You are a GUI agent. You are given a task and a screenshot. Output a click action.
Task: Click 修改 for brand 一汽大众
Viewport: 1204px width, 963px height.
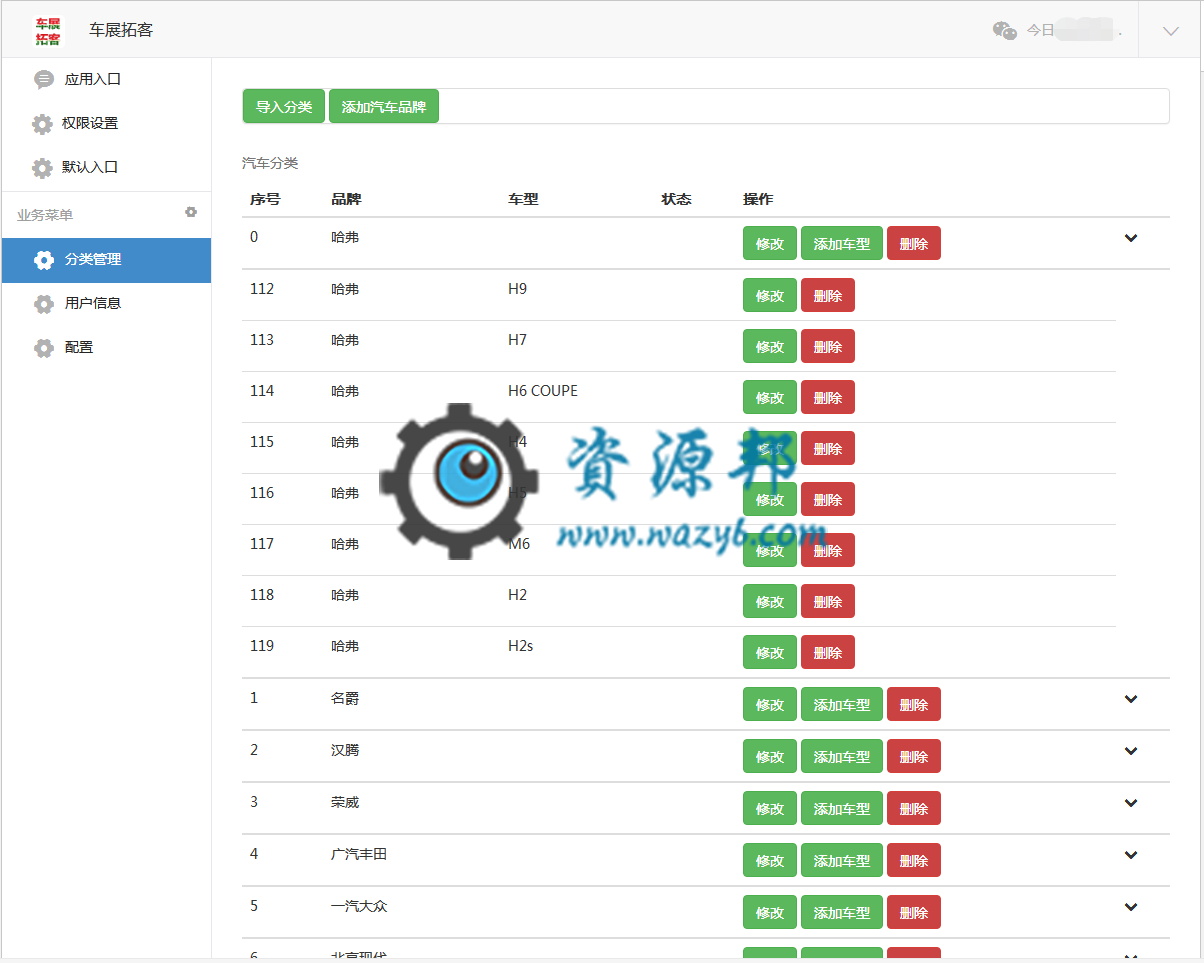pos(770,912)
